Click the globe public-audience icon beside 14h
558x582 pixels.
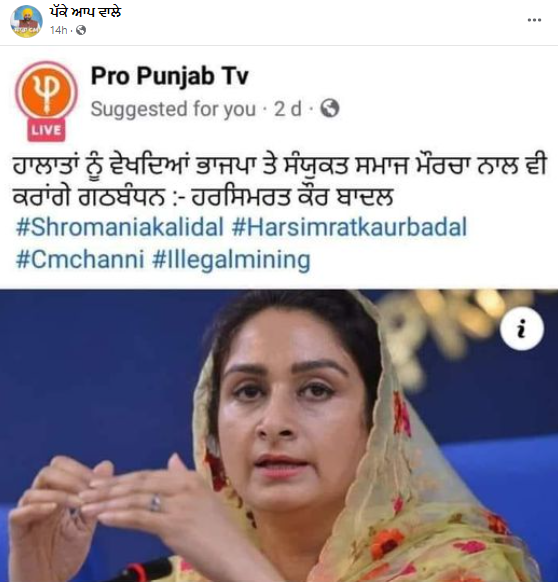click(81, 30)
